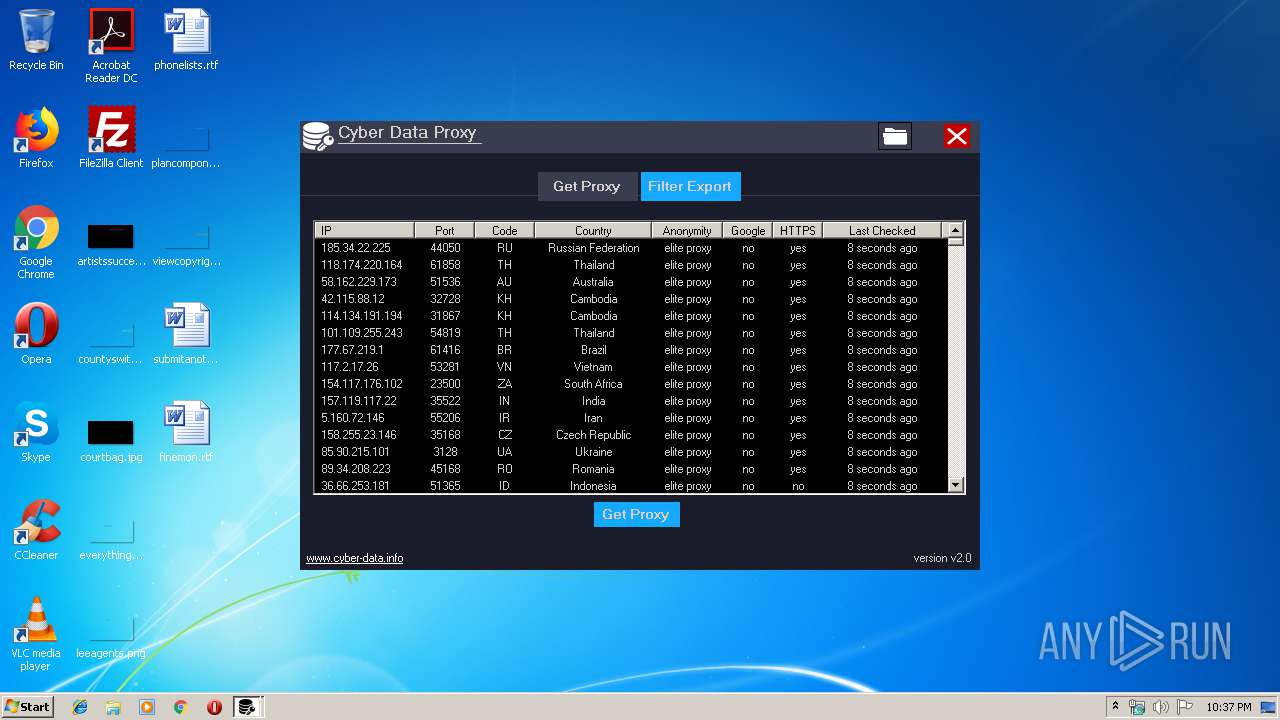Open the Firefox desktop shortcut
This screenshot has height=720, width=1280.
pyautogui.click(x=36, y=138)
